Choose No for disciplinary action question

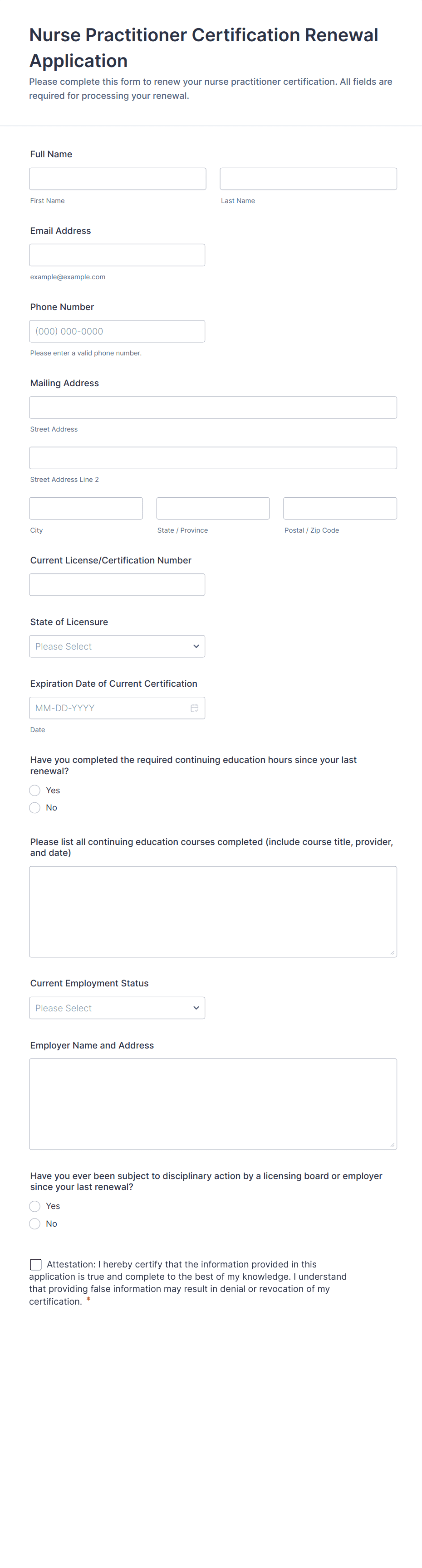pos(34,1223)
